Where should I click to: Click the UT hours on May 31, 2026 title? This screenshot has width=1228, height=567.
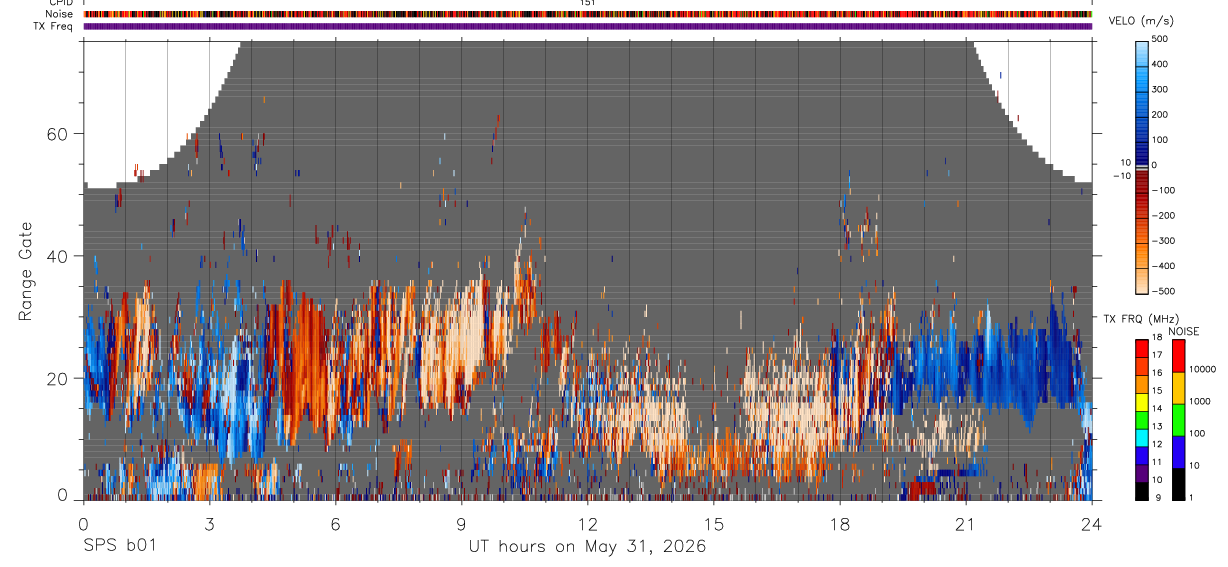588,546
